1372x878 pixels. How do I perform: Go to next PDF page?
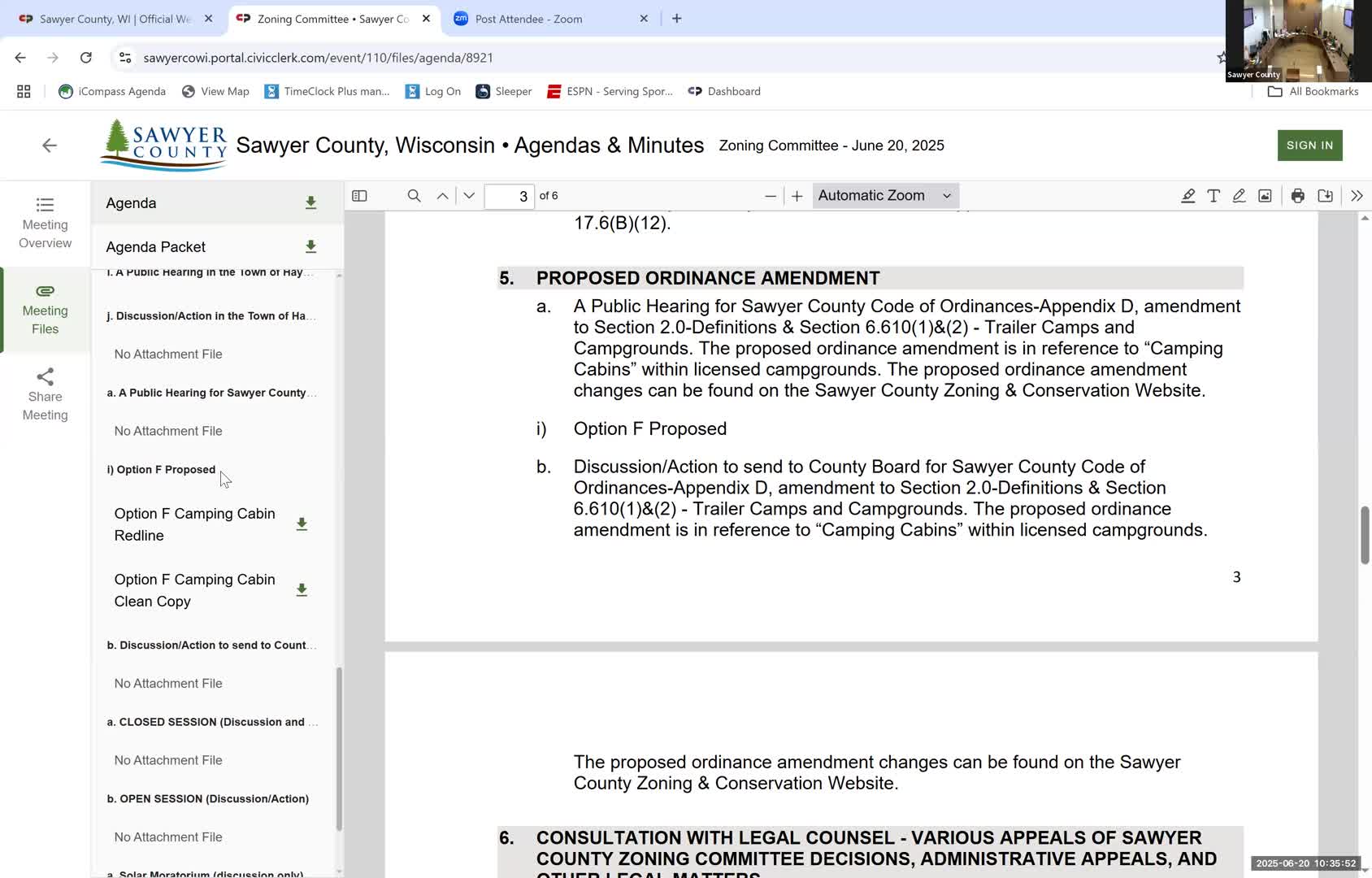tap(469, 196)
